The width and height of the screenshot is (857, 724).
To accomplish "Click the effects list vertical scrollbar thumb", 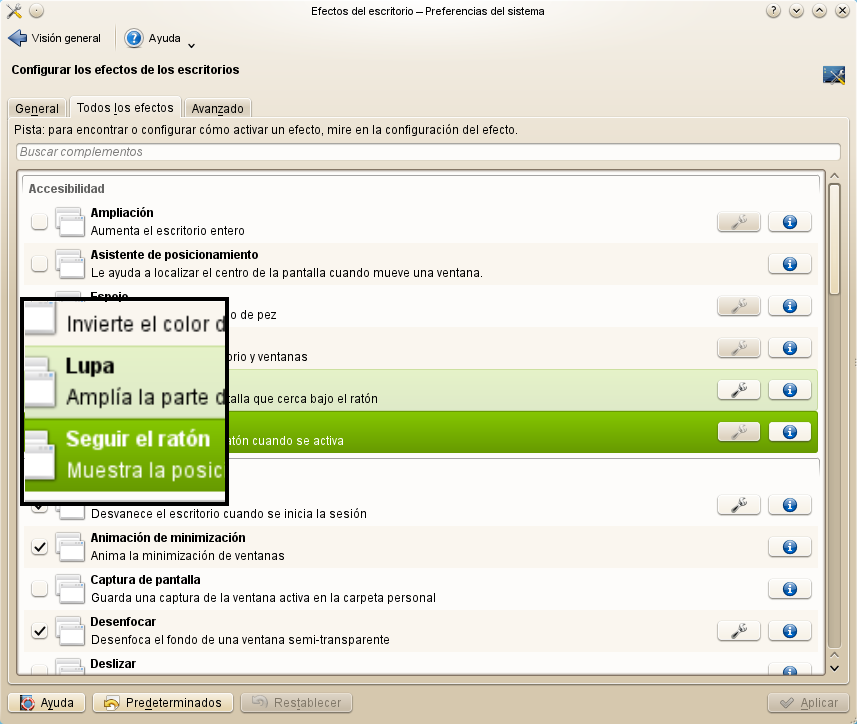I will tap(834, 239).
